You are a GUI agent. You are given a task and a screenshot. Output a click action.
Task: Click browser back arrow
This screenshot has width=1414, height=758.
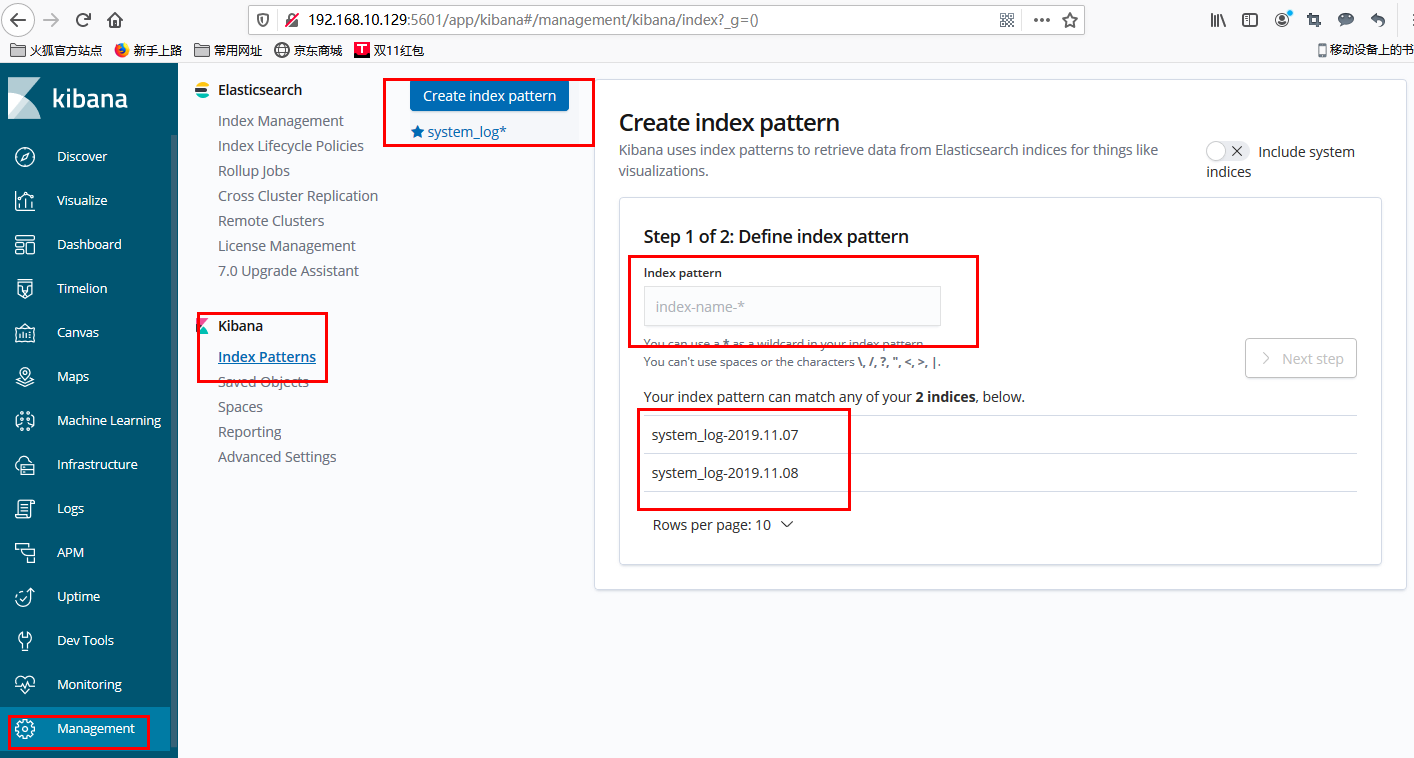(x=19, y=20)
